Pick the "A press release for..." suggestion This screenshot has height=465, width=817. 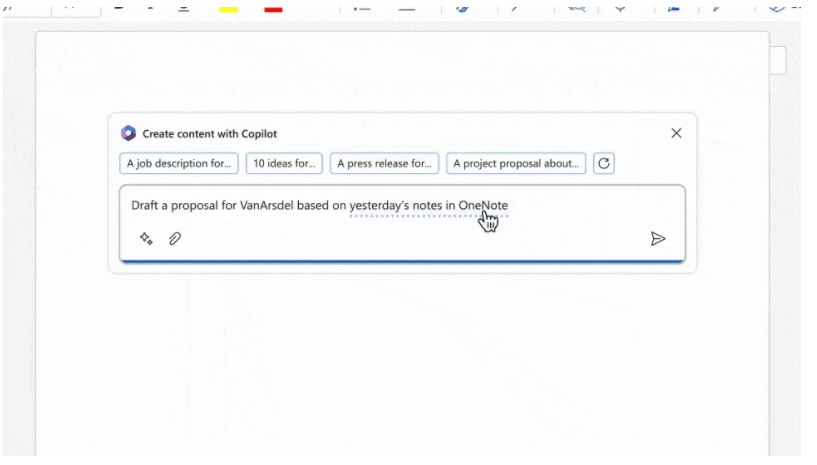(x=385, y=163)
